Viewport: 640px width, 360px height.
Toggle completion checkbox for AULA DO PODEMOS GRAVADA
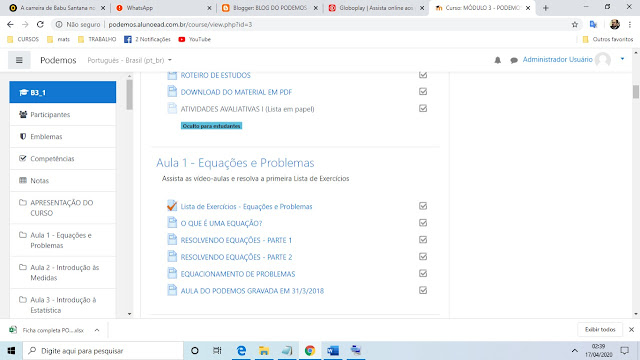coord(423,290)
